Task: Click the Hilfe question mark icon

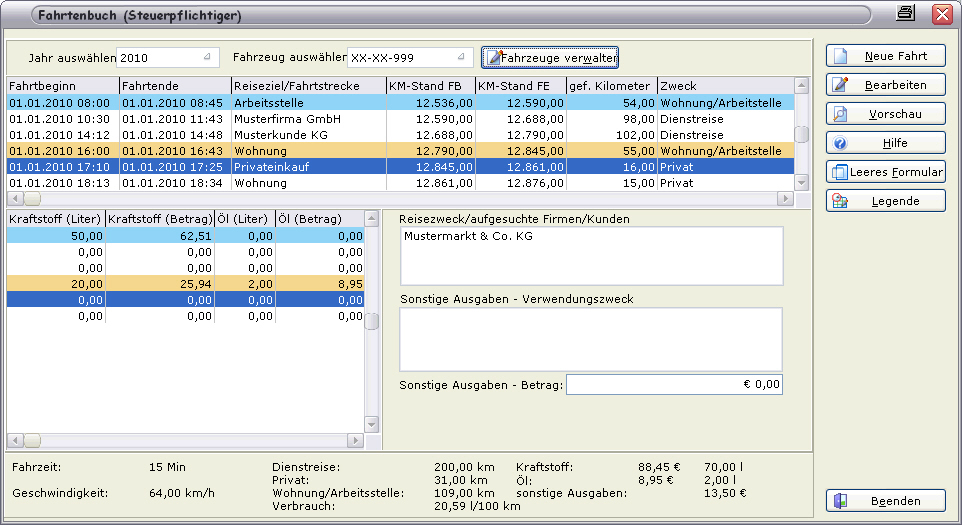Action: 841,144
